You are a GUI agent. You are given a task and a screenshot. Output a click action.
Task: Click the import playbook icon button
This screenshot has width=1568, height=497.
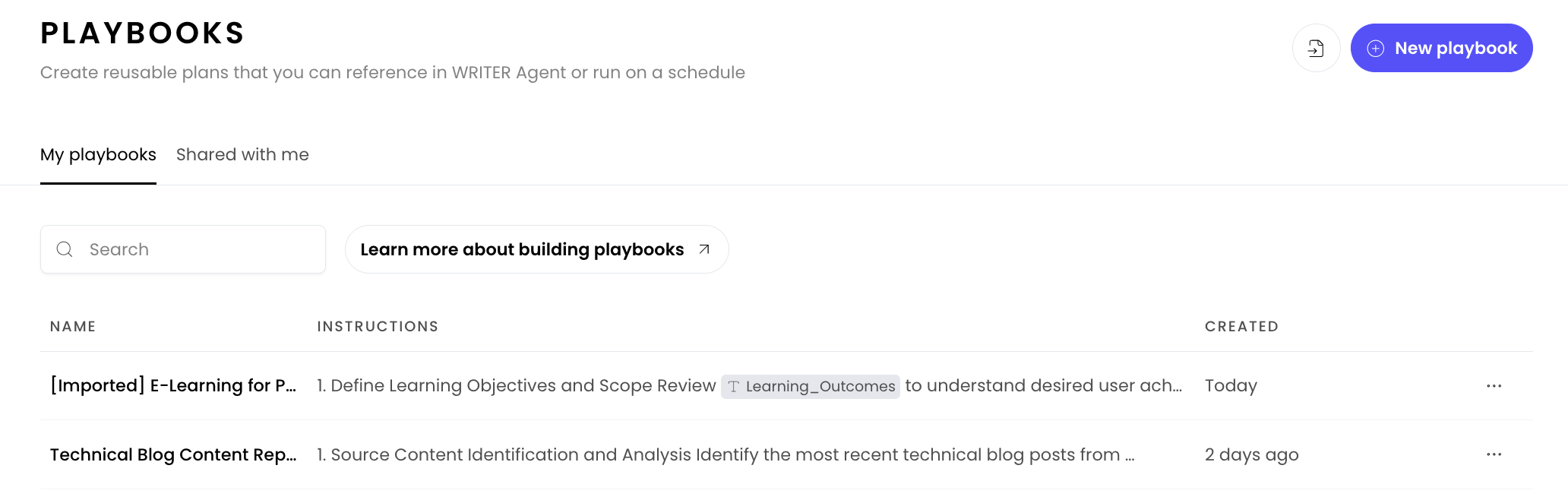[1316, 49]
